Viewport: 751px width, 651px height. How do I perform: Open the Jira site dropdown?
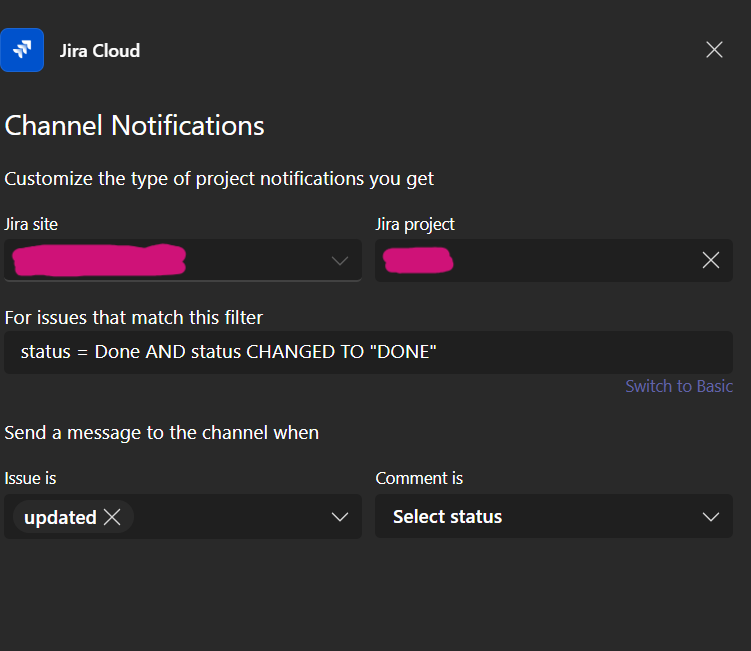182,261
